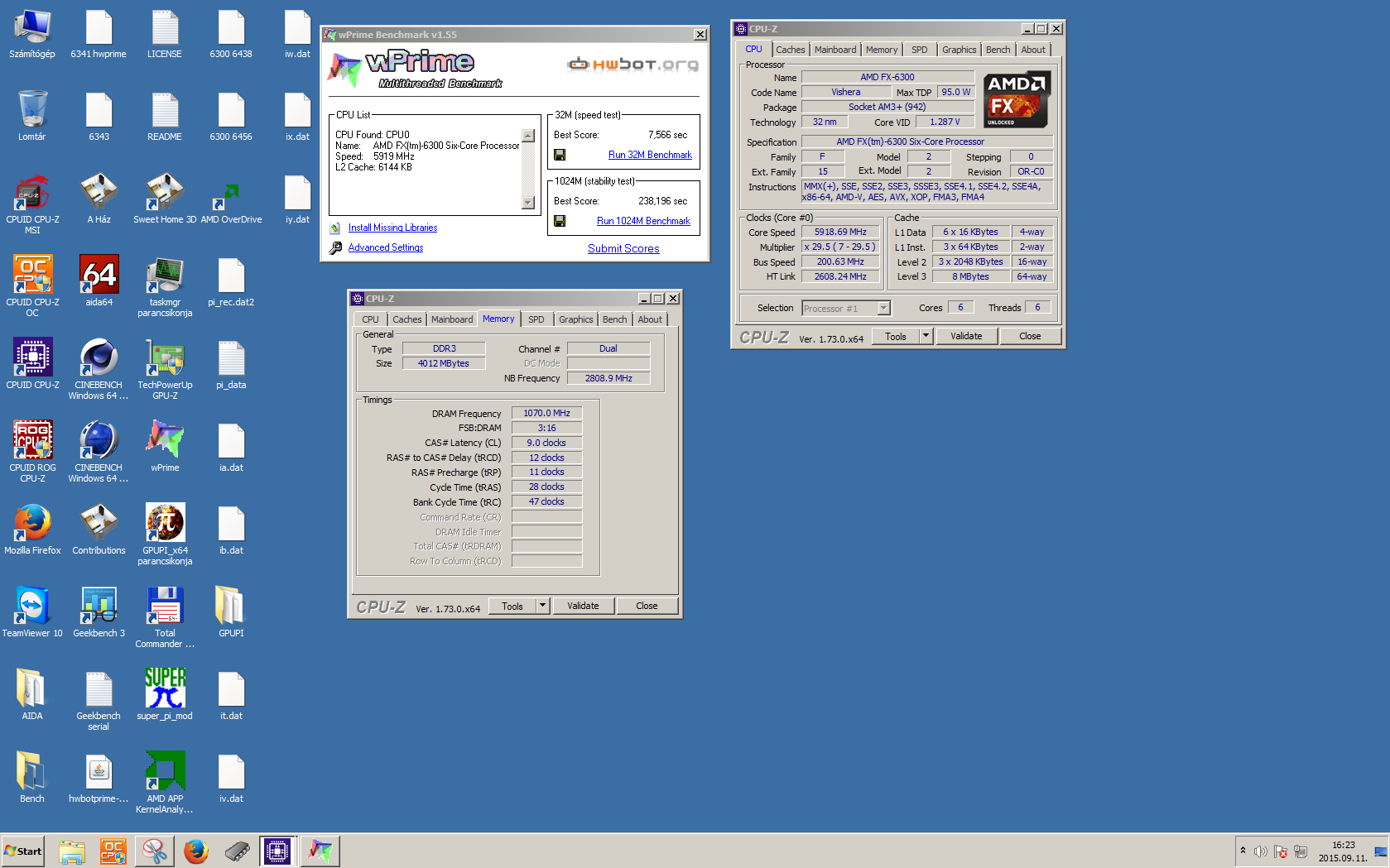The height and width of the screenshot is (868, 1390).
Task: Open the CINEBENCH shortcut beside CPUID CPU-Z
Action: point(99,370)
